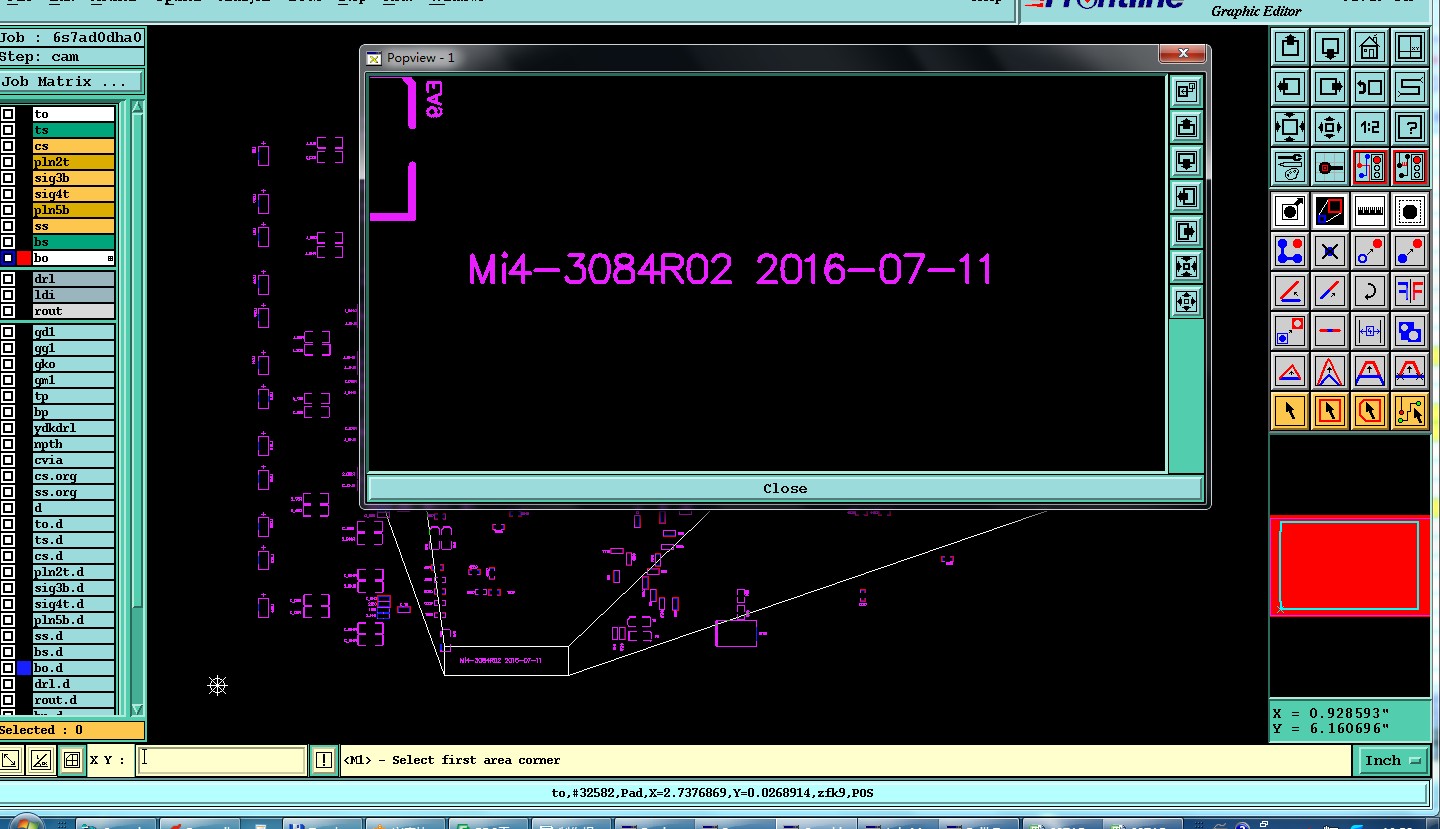Click the grid snap icon left of X Y

[x=71, y=760]
